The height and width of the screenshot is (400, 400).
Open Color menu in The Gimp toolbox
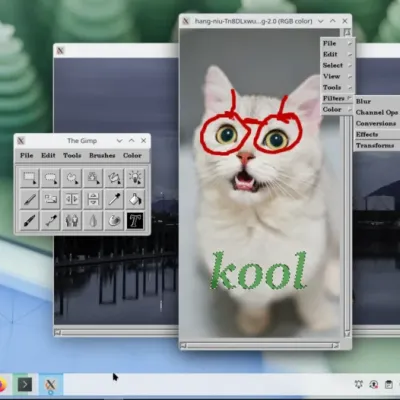pos(132,155)
